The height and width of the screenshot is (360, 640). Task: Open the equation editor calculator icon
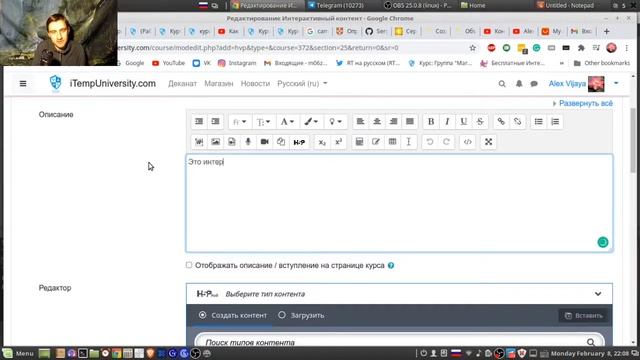pyautogui.click(x=360, y=142)
